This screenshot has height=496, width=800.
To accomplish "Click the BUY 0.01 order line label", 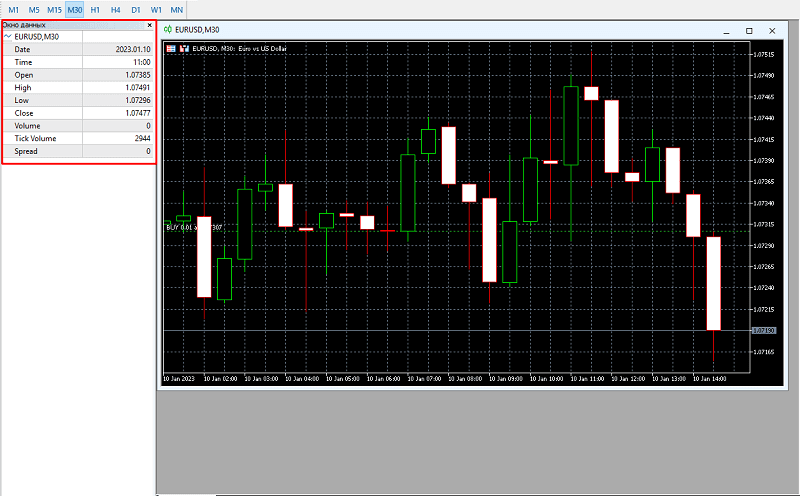I will click(x=194, y=227).
